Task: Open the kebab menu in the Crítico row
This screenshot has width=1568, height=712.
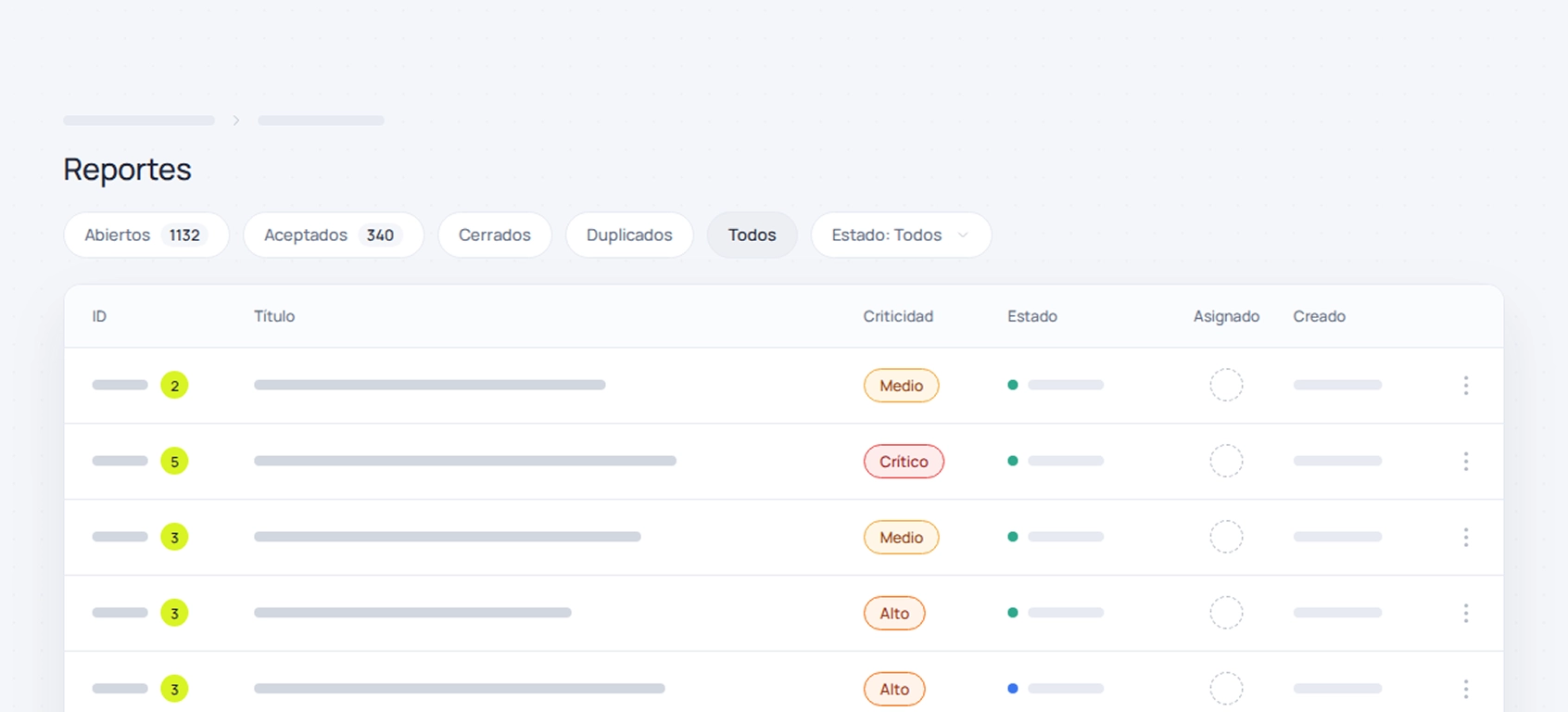Action: tap(1465, 461)
